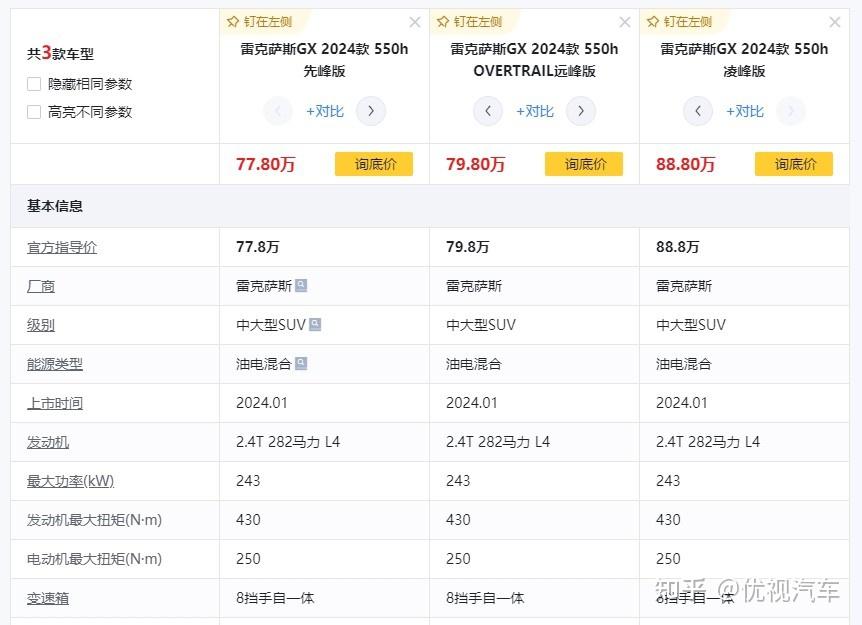Click 询底价 for the 77.80万 model
Image resolution: width=862 pixels, height=625 pixels.
374,163
